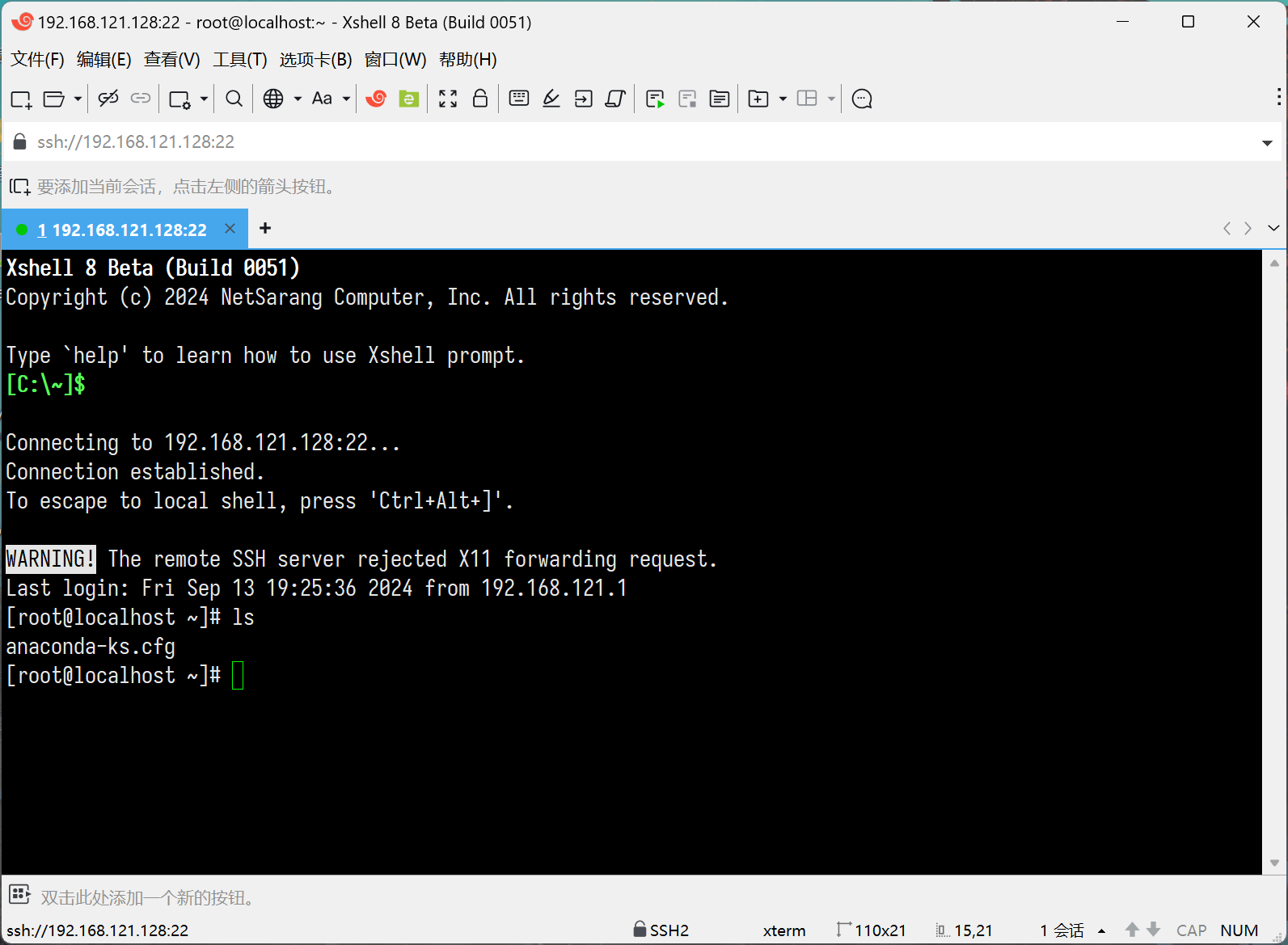Click the encoding globe icon
1288x945 pixels.
pyautogui.click(x=273, y=99)
